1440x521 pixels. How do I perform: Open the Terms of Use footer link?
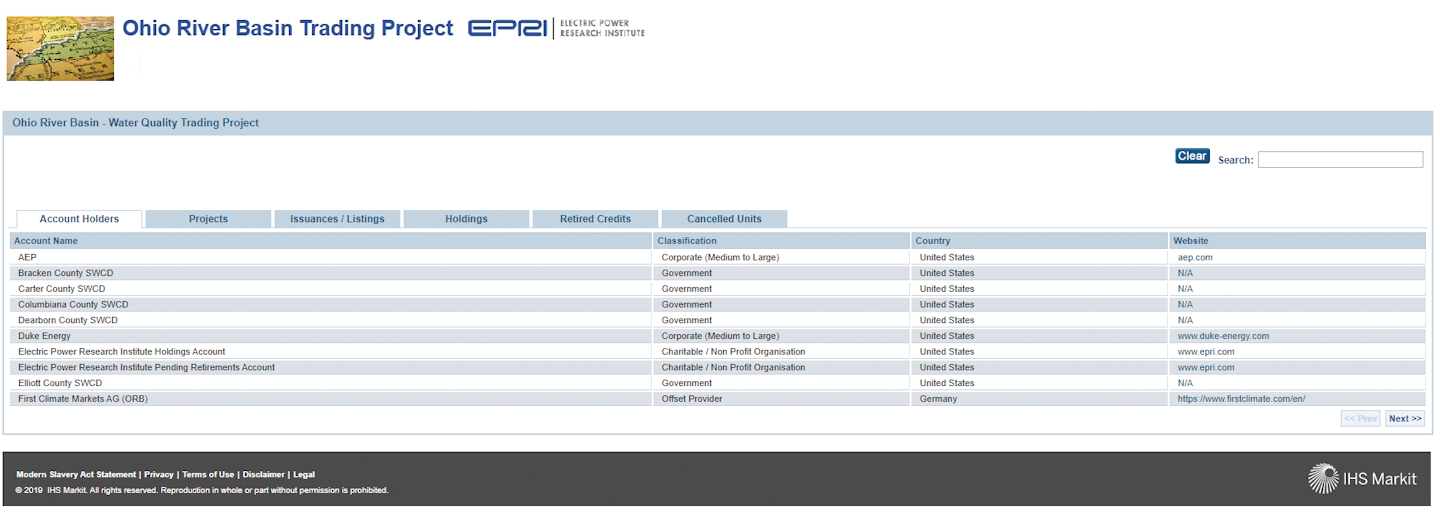click(x=208, y=475)
